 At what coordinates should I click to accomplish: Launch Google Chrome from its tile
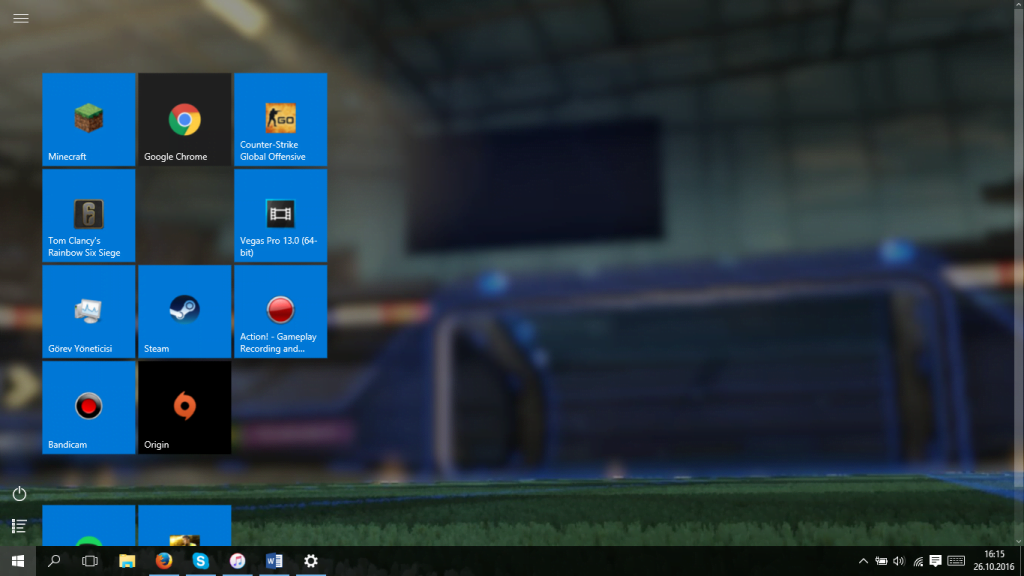[x=184, y=119]
